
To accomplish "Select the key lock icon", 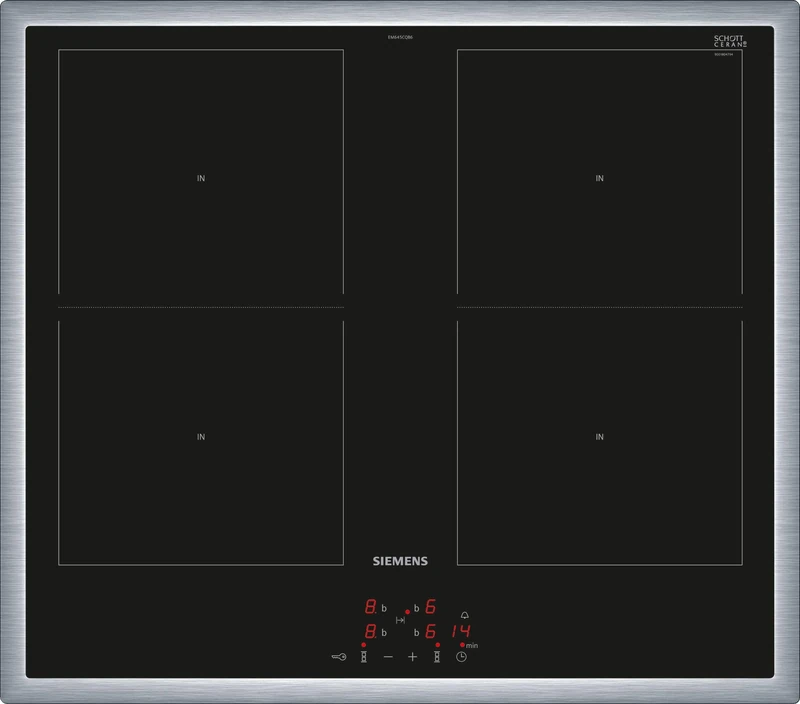I will tap(338, 657).
